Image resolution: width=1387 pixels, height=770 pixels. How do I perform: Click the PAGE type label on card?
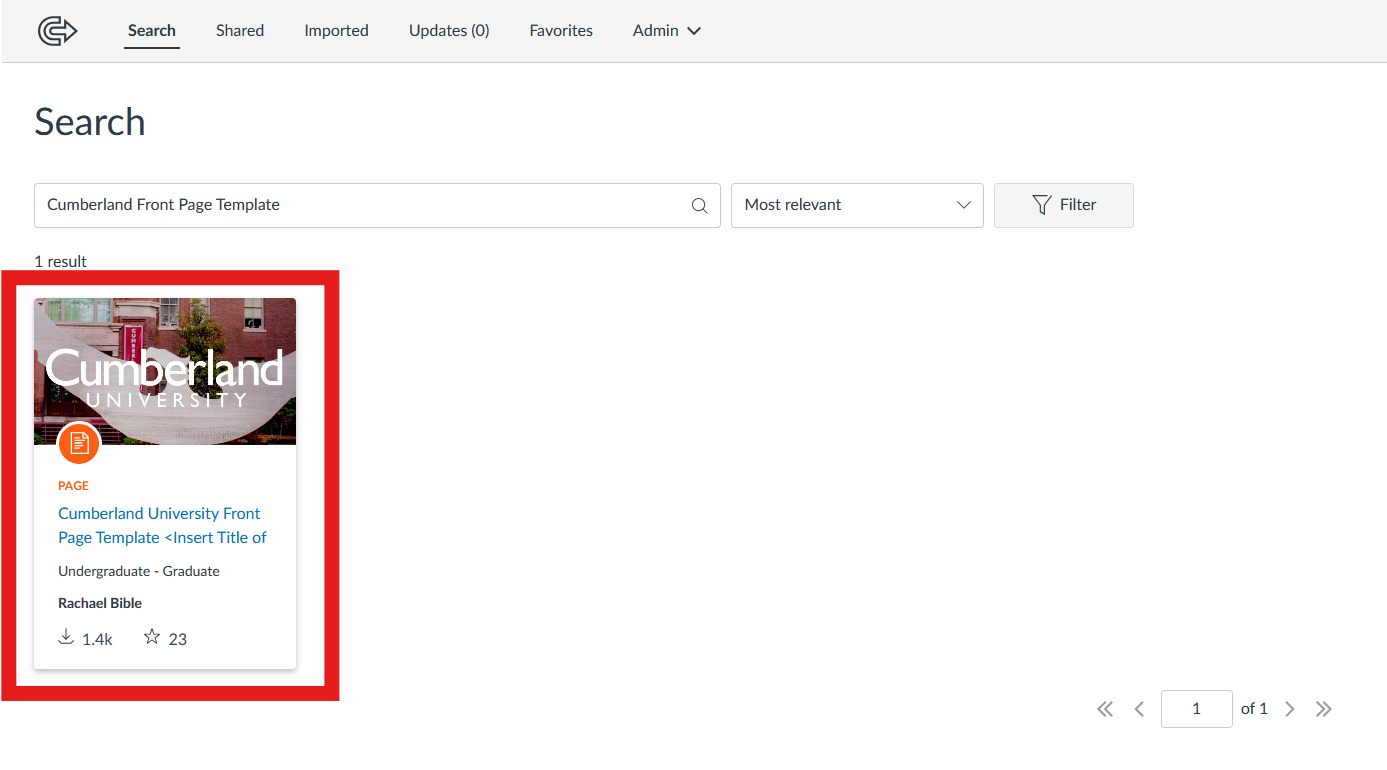click(73, 486)
